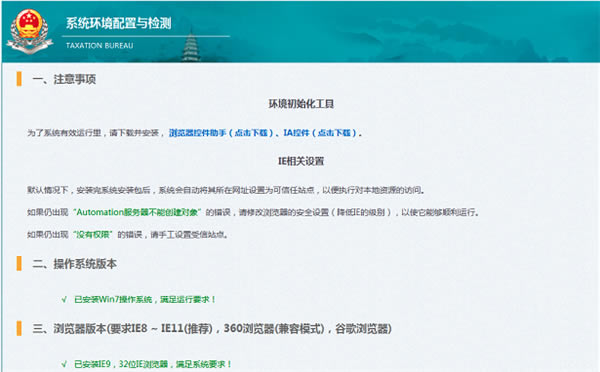Click the 环境初始化工具 subheading
Viewport: 600px width, 372px height.
tap(301, 104)
